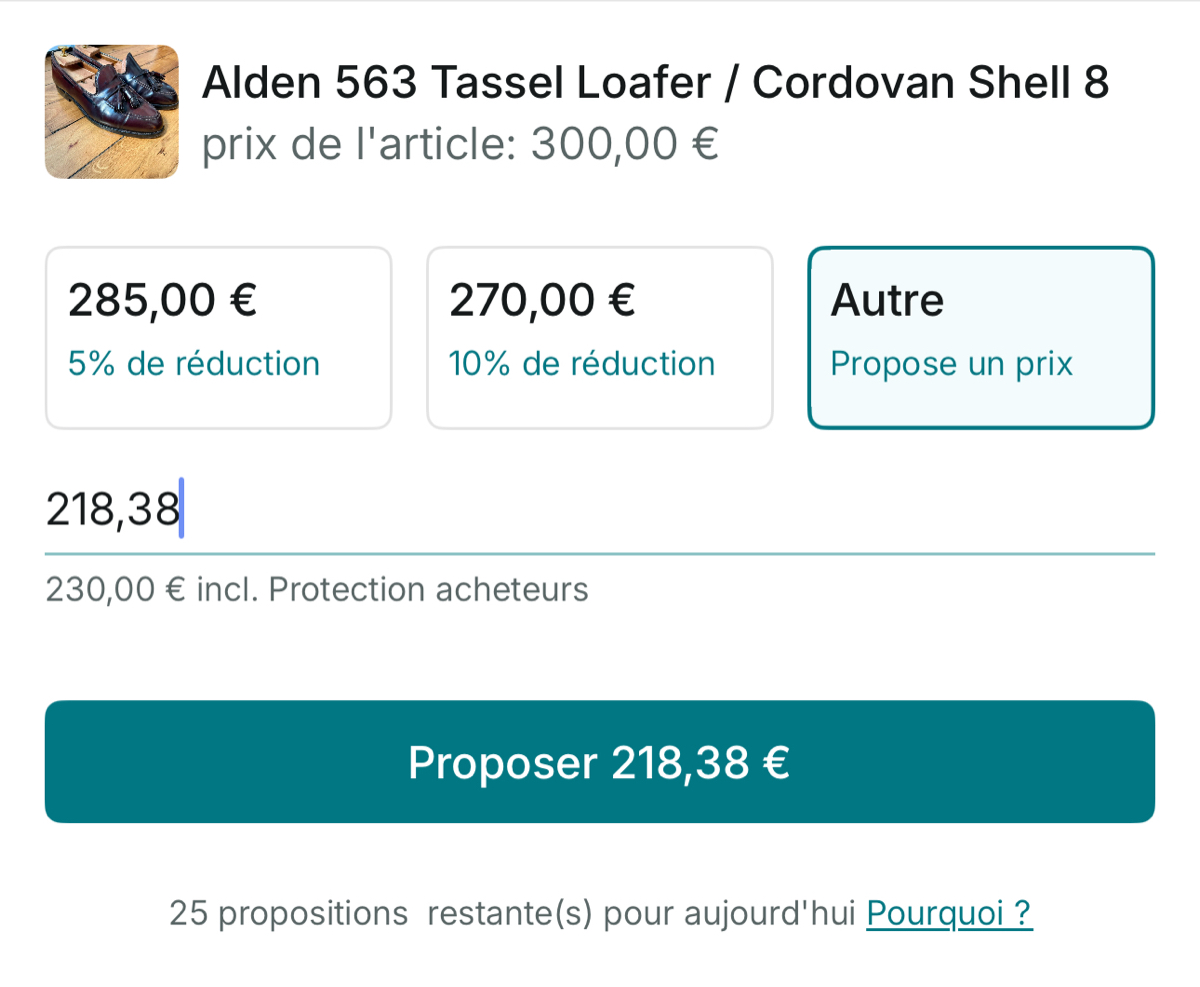Click the 25 propositions restante(s) text
The height and width of the screenshot is (987, 1200).
click(x=515, y=913)
